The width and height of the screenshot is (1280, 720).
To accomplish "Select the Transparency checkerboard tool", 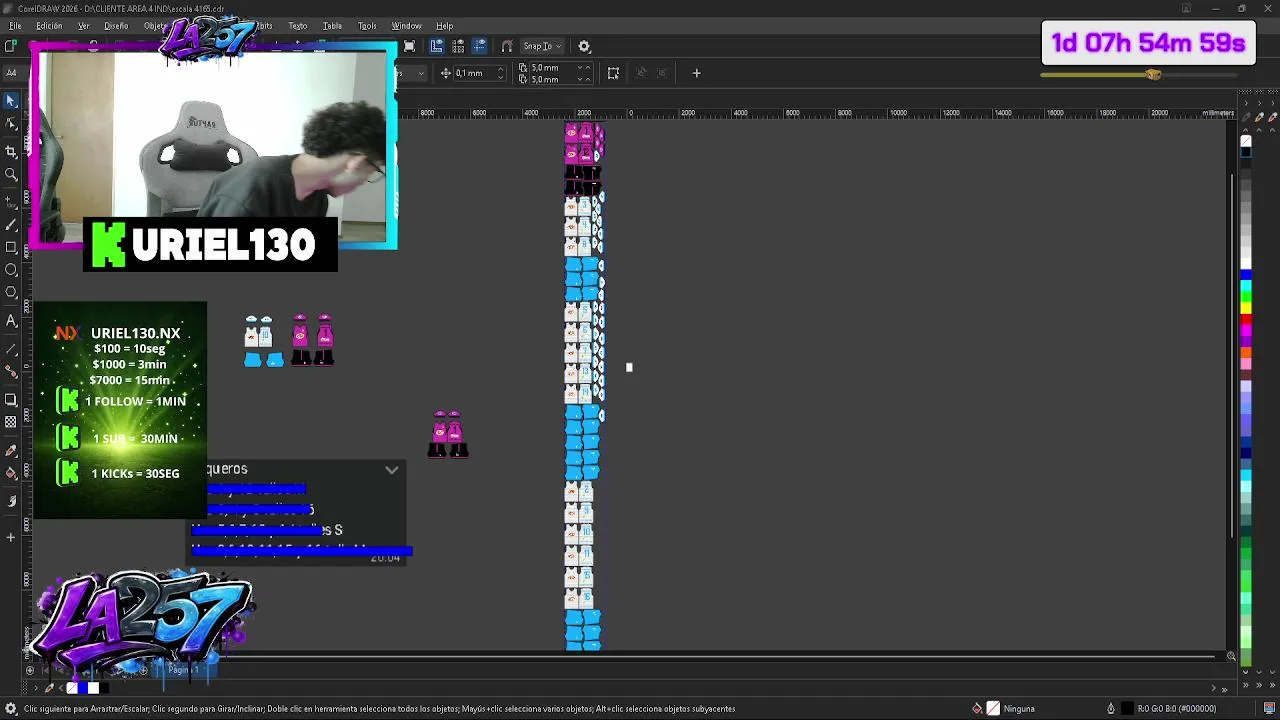I will pyautogui.click(x=11, y=422).
